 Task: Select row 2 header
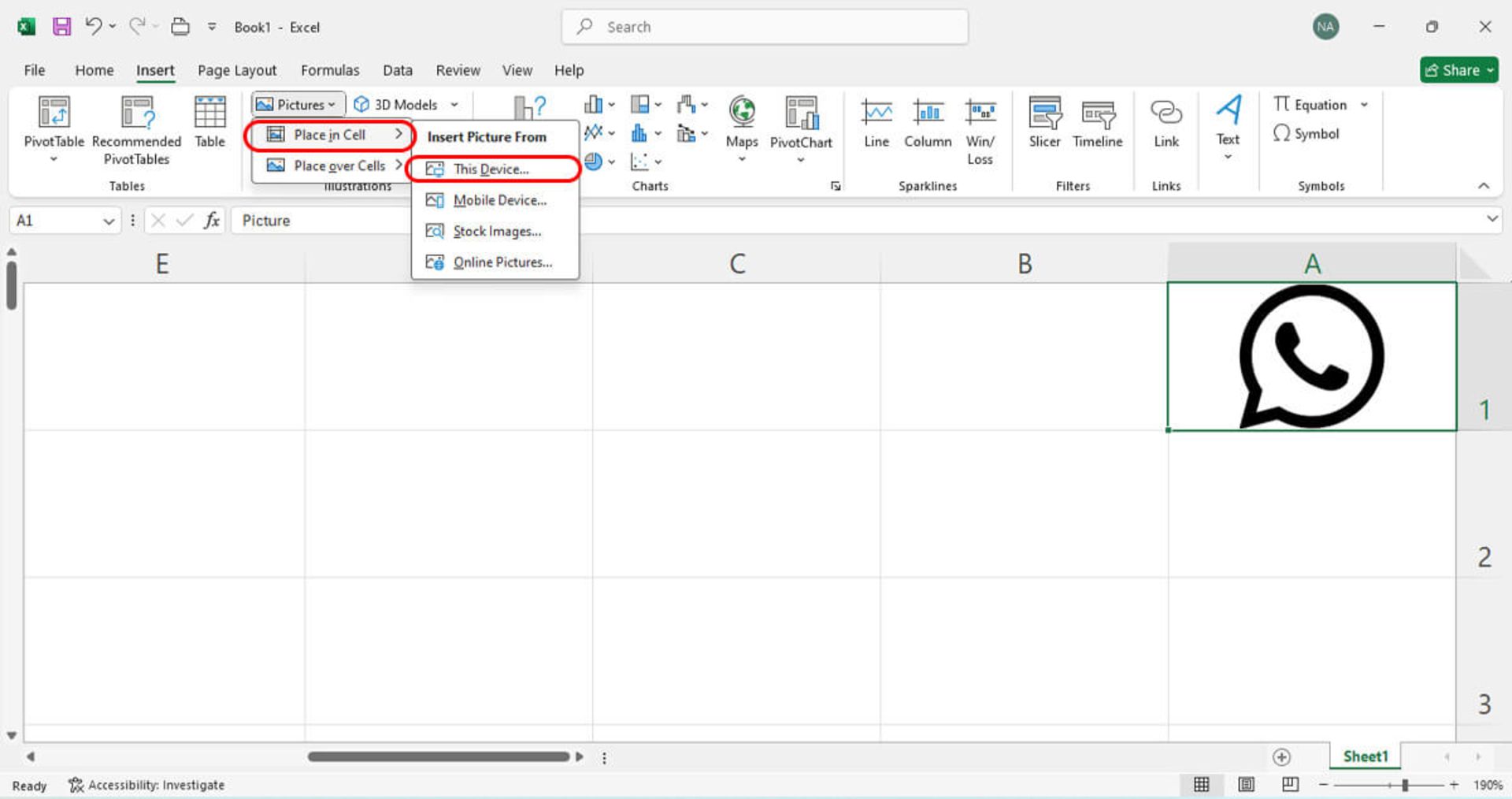click(x=1484, y=504)
